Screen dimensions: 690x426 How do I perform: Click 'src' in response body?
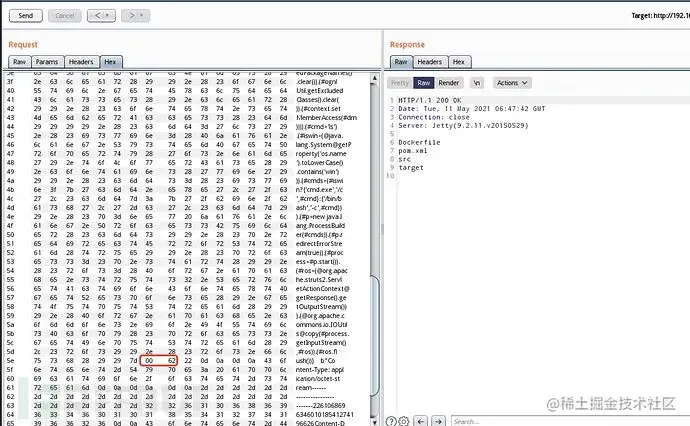click(404, 159)
